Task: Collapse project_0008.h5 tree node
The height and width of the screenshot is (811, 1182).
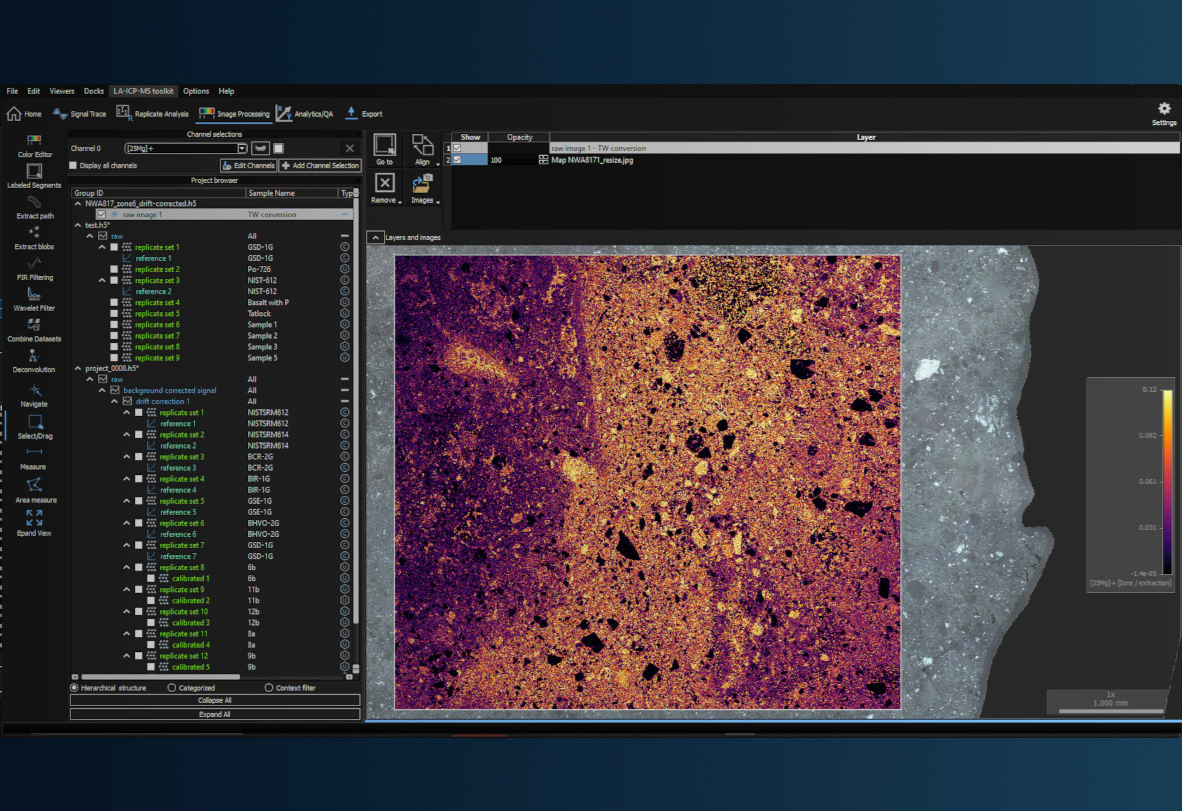Action: pos(78,369)
